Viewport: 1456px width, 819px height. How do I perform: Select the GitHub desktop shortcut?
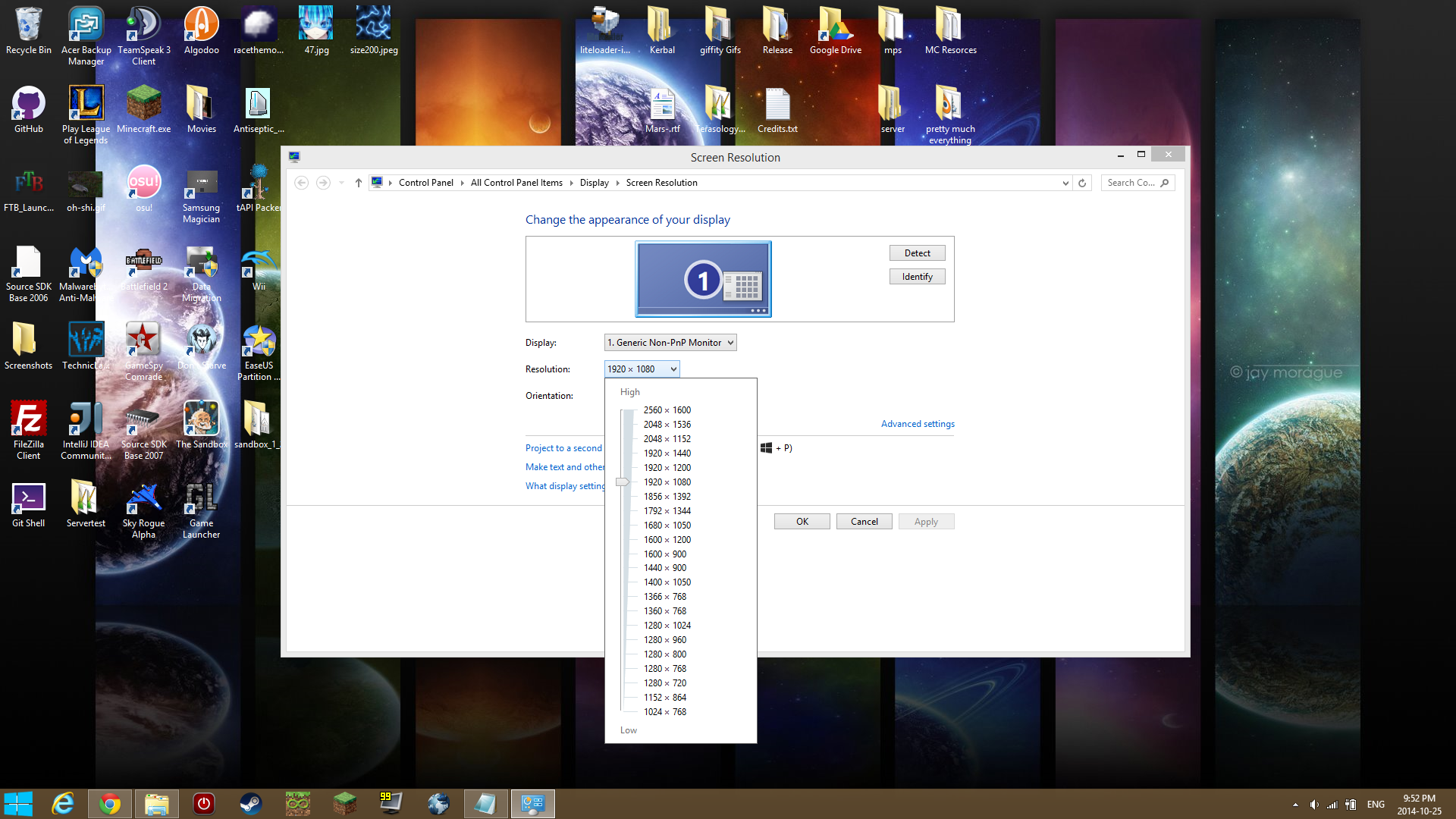point(28,110)
